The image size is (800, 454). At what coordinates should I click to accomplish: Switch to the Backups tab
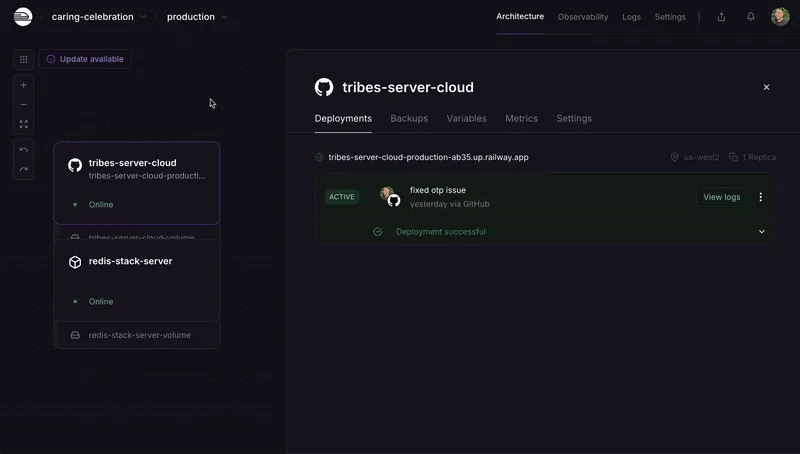coord(409,118)
